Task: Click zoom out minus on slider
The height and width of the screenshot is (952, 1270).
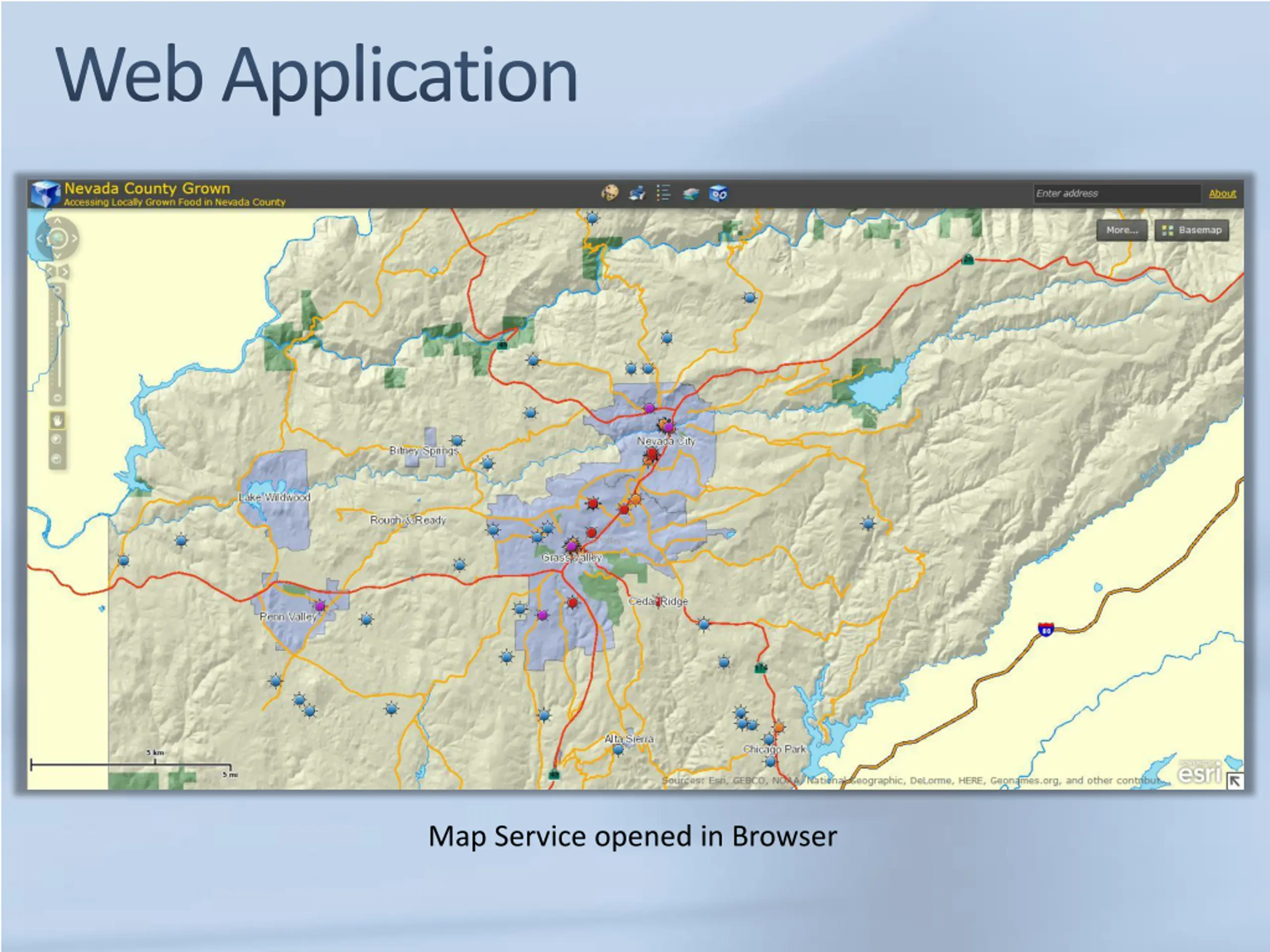Action: tap(58, 398)
